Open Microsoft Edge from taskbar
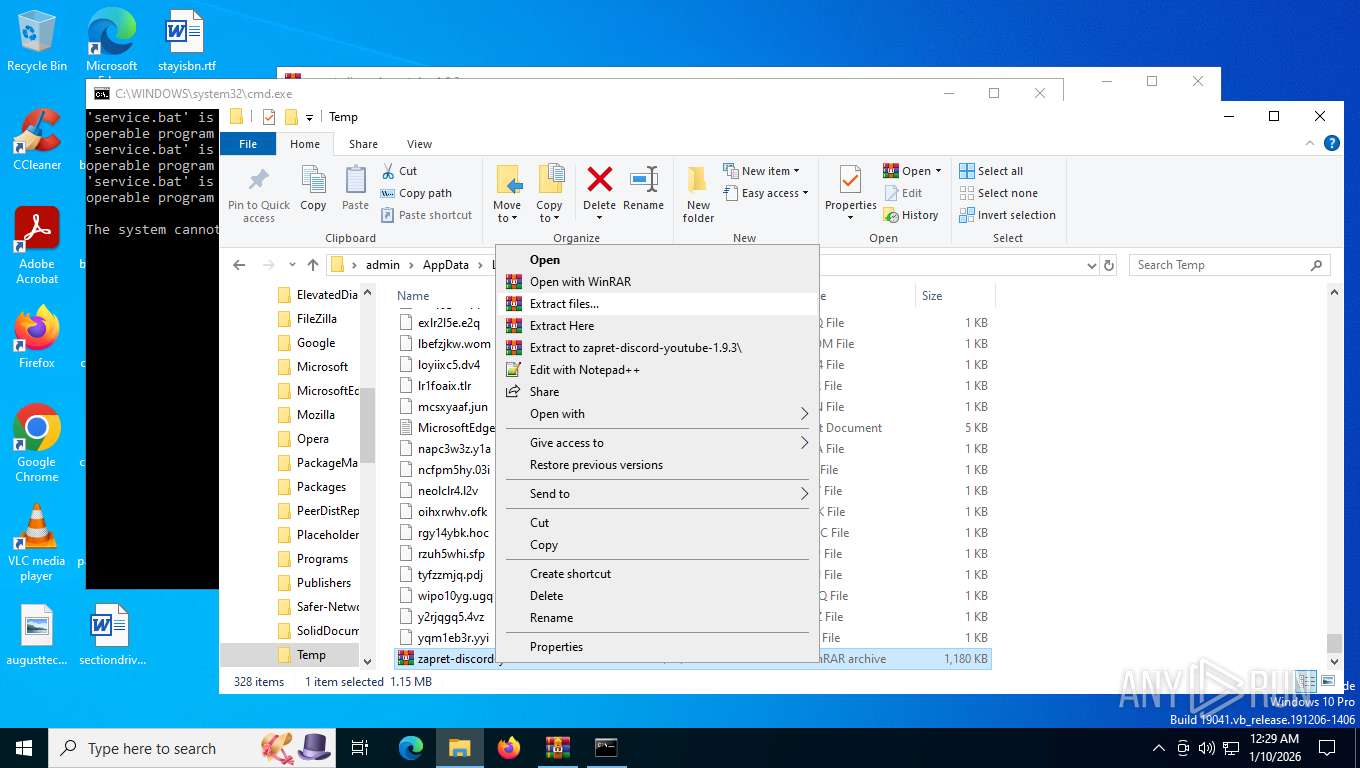This screenshot has width=1360, height=768. pyautogui.click(x=411, y=748)
